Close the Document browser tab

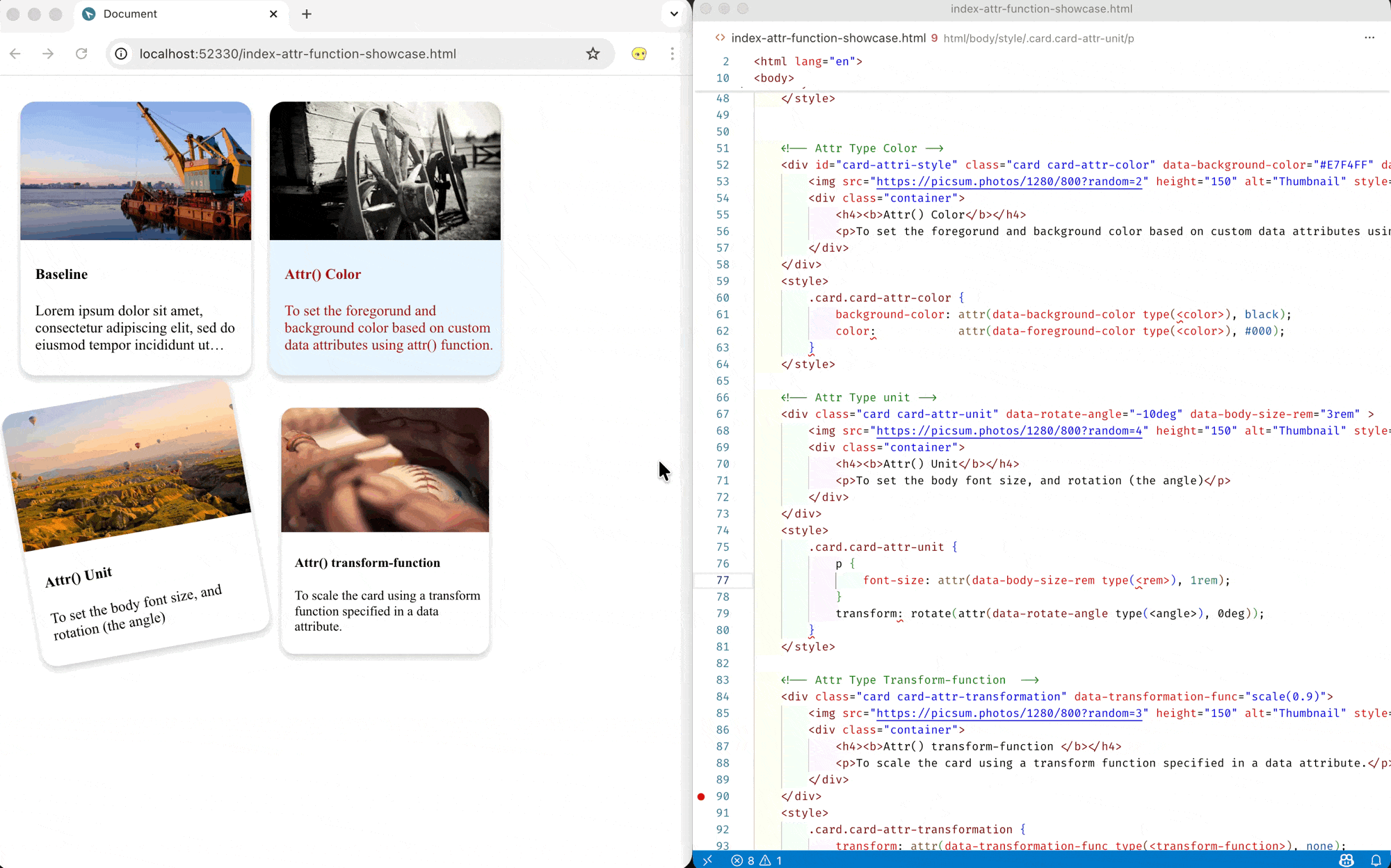pos(273,14)
